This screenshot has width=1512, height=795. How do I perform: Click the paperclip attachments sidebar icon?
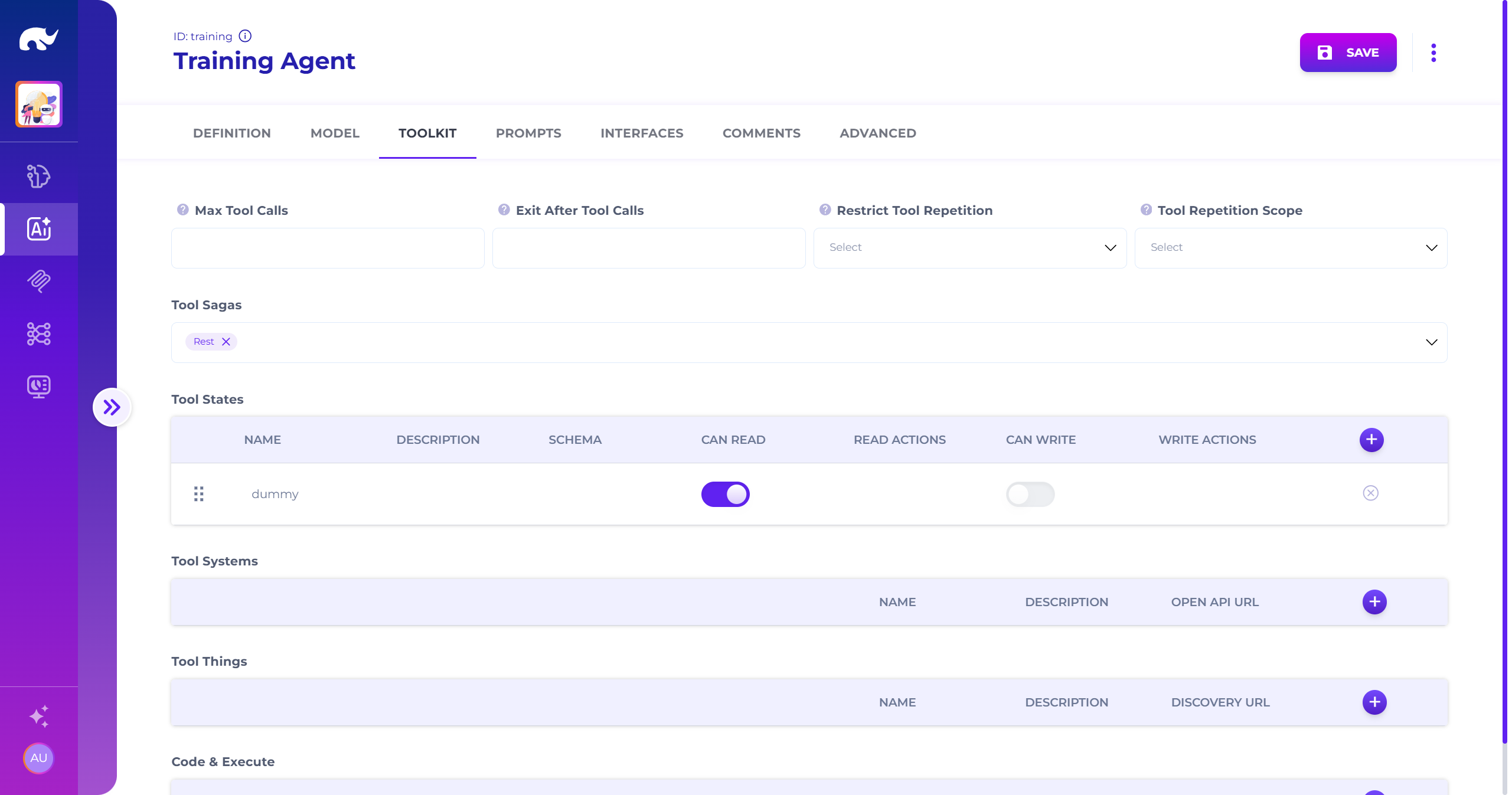pyautogui.click(x=38, y=281)
